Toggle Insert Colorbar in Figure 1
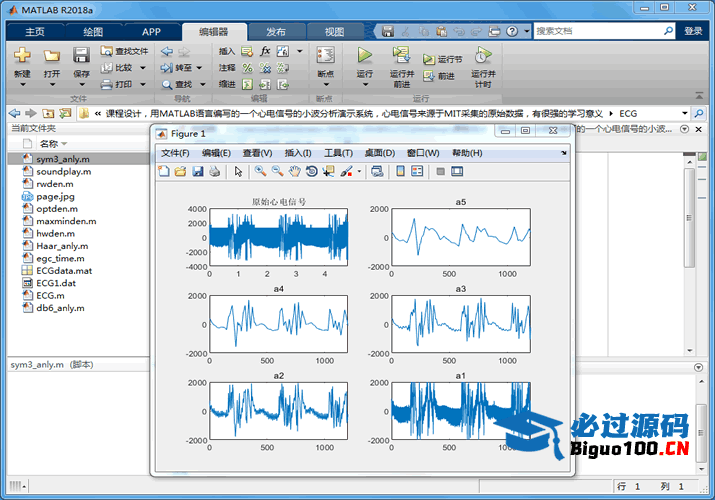Screen dimensions: 715x500 pos(400,171)
